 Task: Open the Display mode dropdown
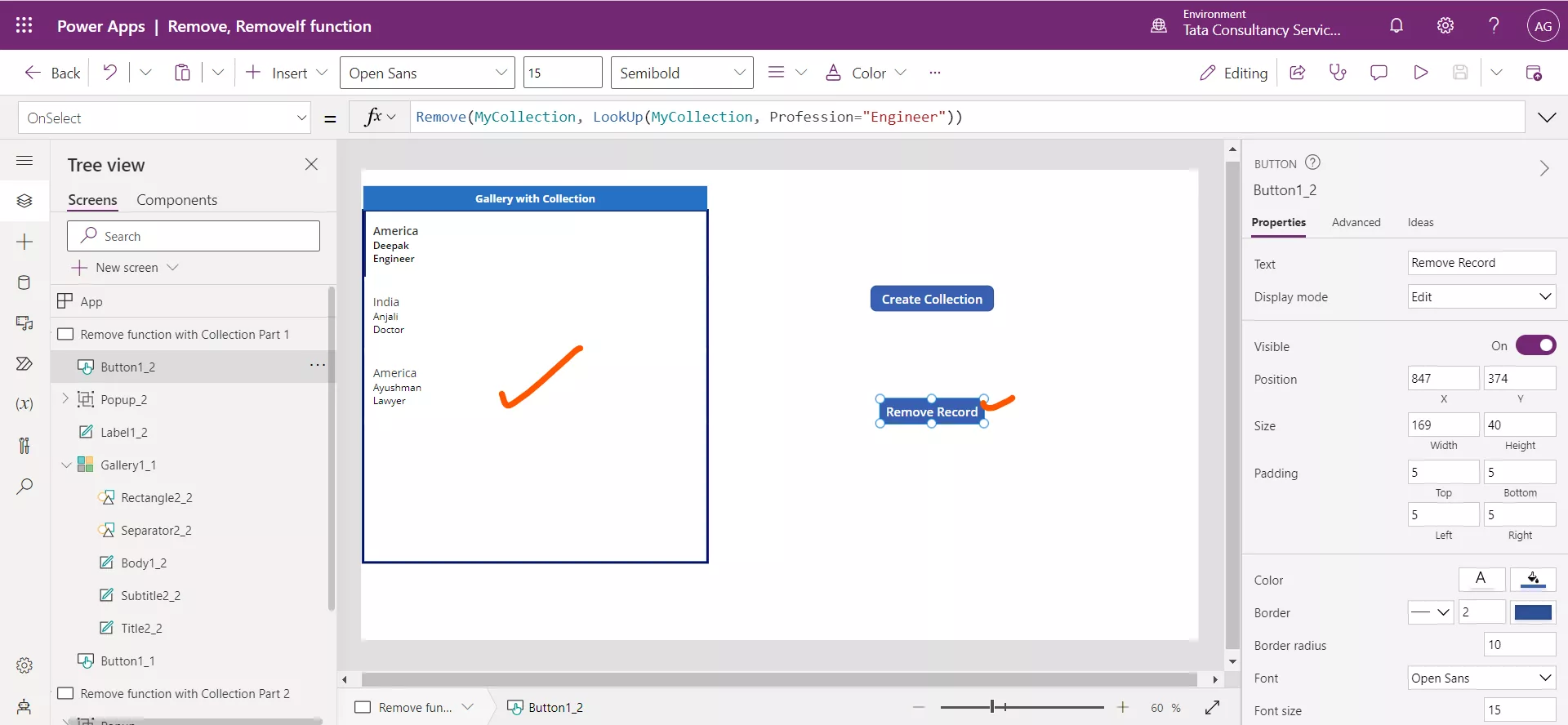pos(1481,296)
